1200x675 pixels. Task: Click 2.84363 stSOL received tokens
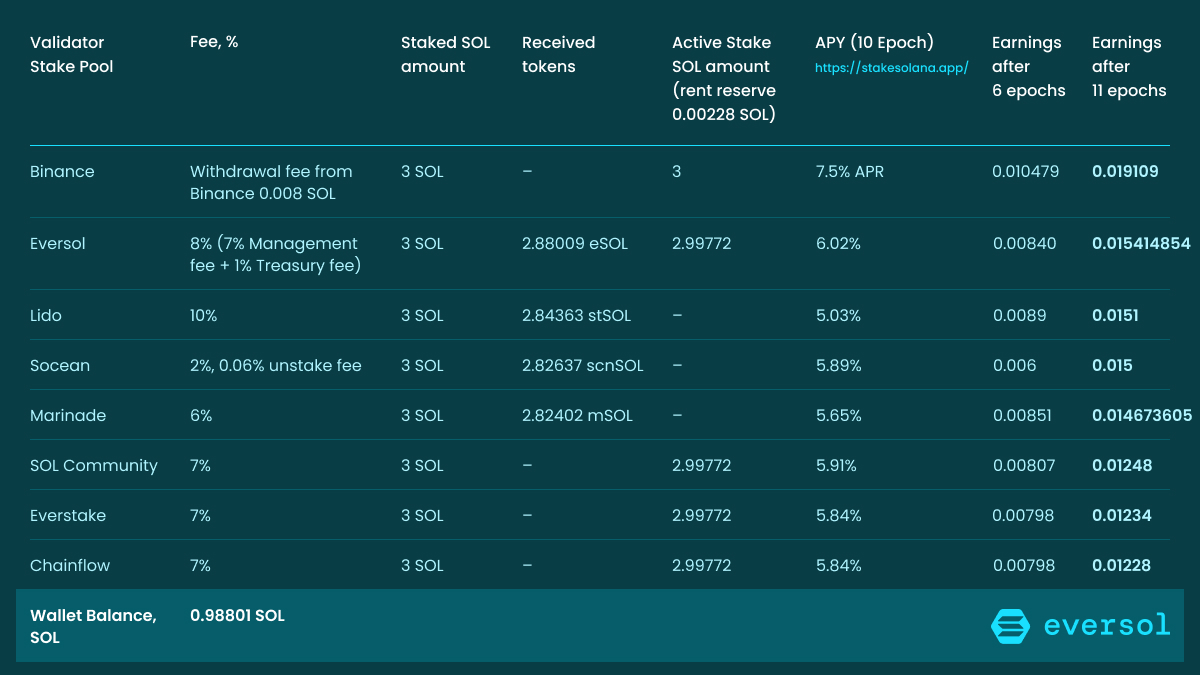(x=577, y=316)
